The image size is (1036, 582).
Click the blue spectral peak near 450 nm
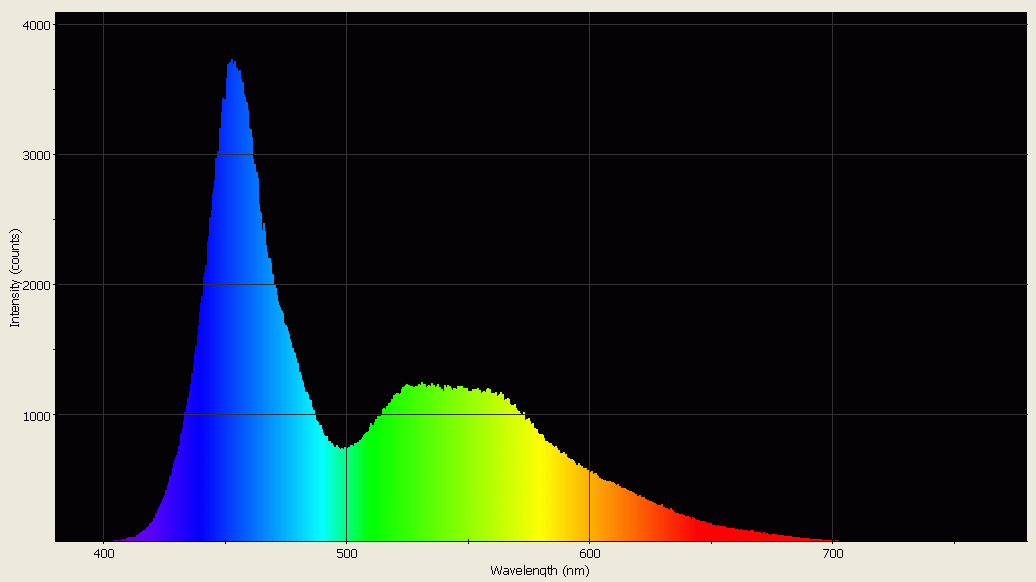coord(233,150)
